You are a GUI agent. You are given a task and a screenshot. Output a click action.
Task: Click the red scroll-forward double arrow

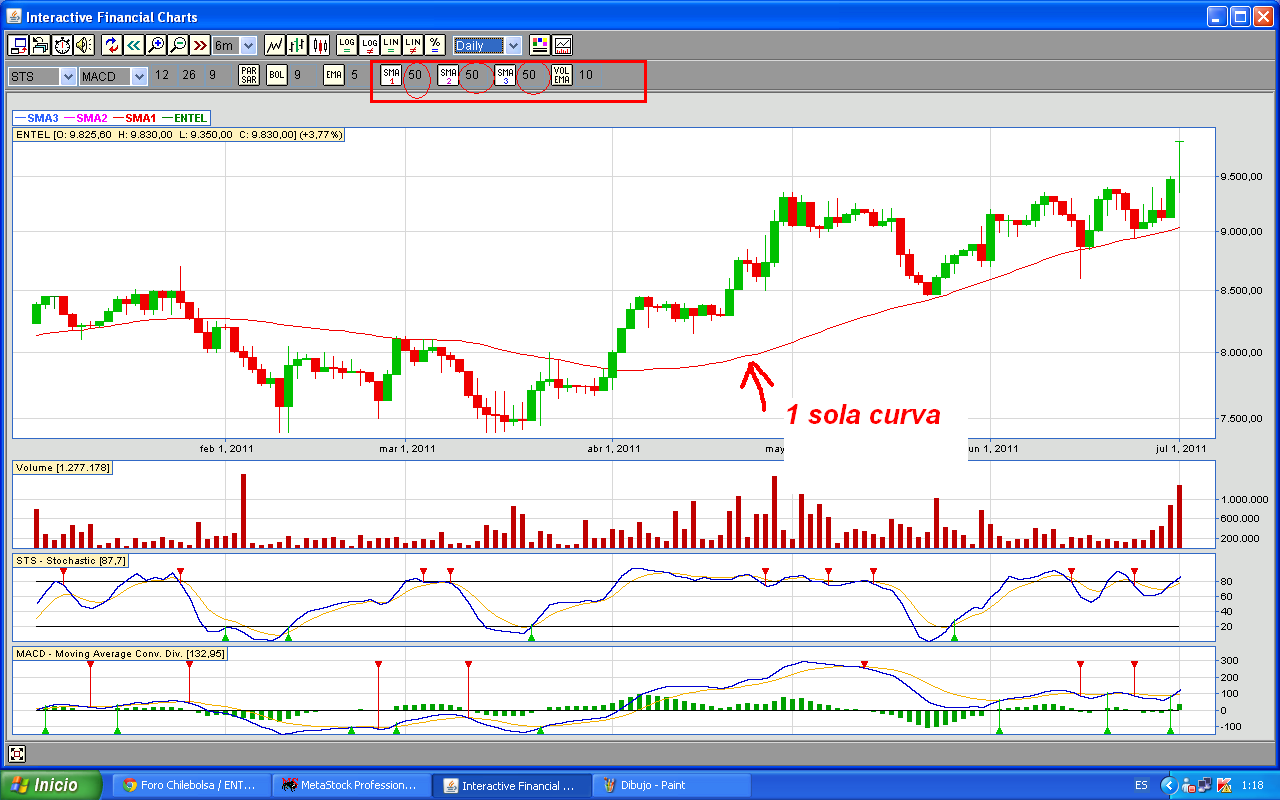[x=199, y=45]
